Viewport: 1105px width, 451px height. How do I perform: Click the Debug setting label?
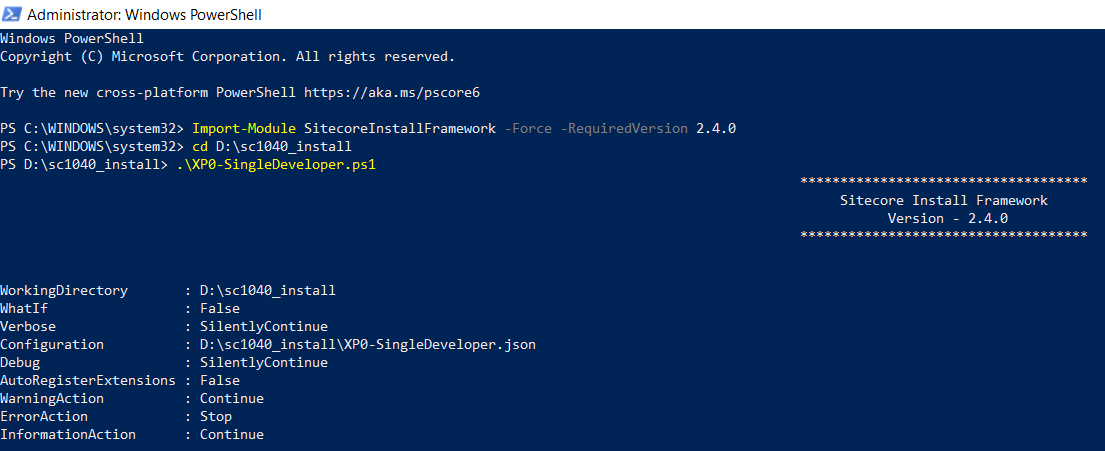click(x=20, y=362)
